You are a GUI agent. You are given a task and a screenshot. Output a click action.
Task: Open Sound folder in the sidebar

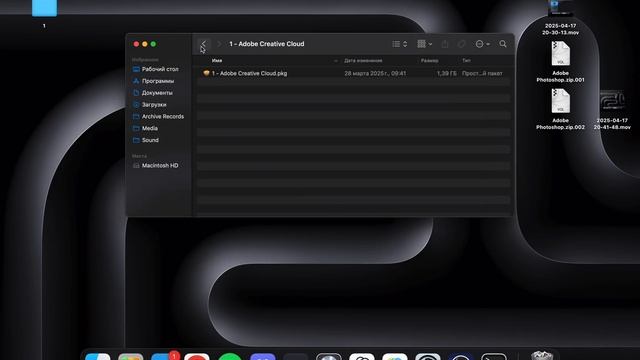click(x=146, y=140)
